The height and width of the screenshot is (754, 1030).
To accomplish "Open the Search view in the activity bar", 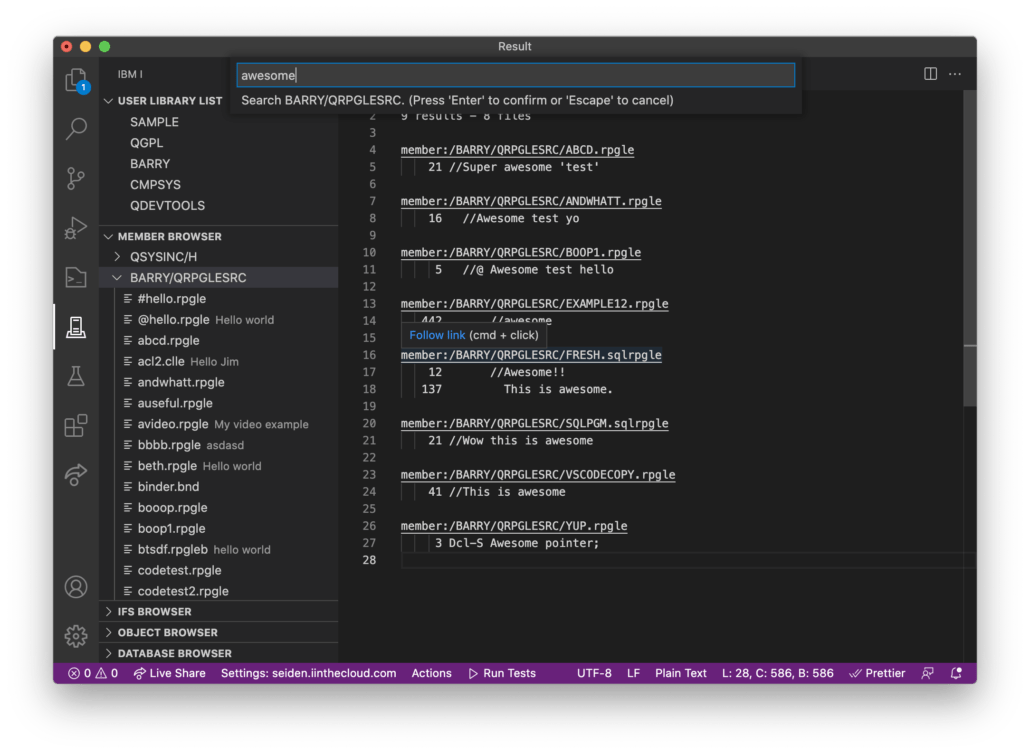I will point(76,128).
